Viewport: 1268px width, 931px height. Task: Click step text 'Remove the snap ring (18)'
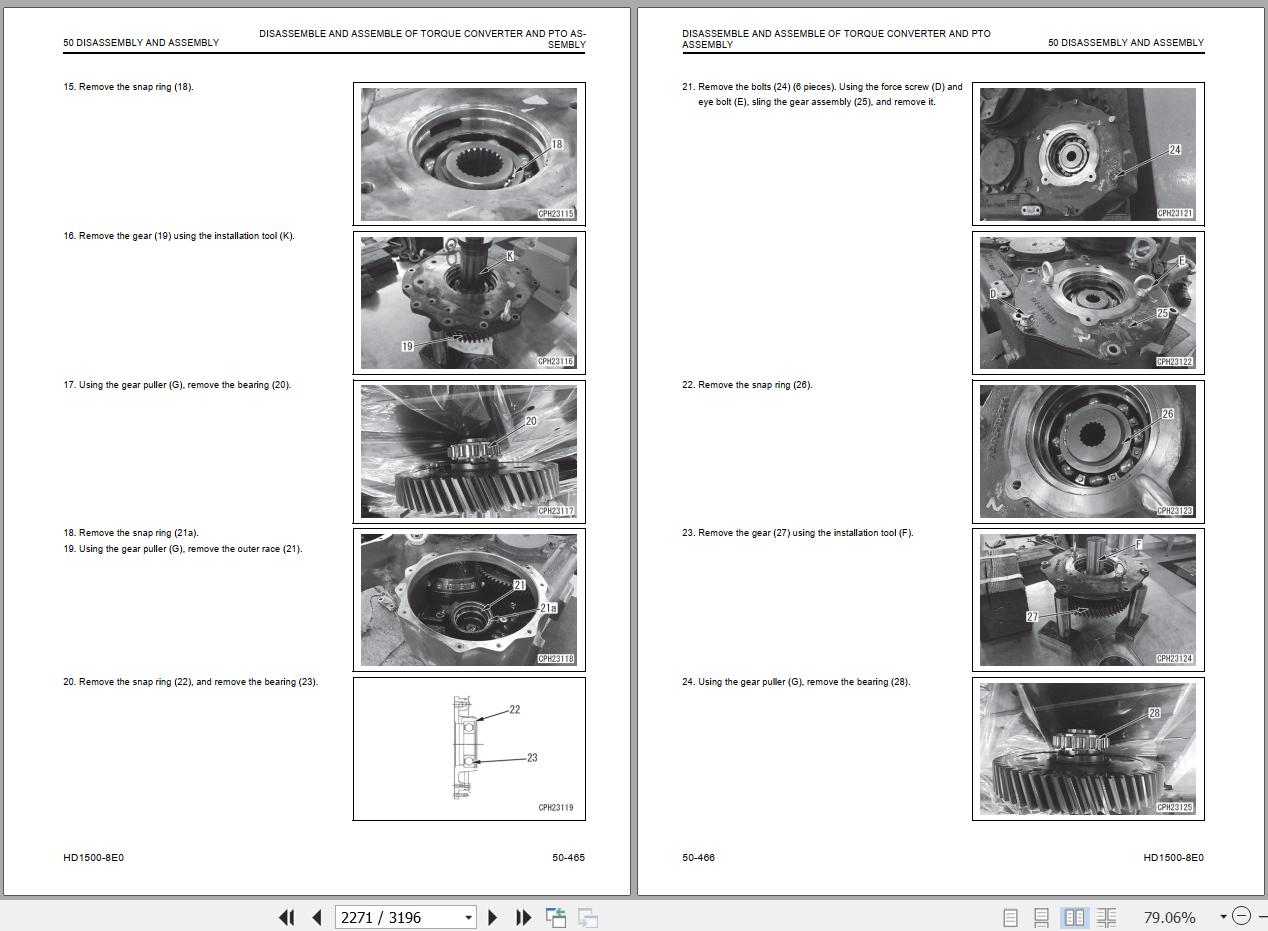click(x=136, y=87)
